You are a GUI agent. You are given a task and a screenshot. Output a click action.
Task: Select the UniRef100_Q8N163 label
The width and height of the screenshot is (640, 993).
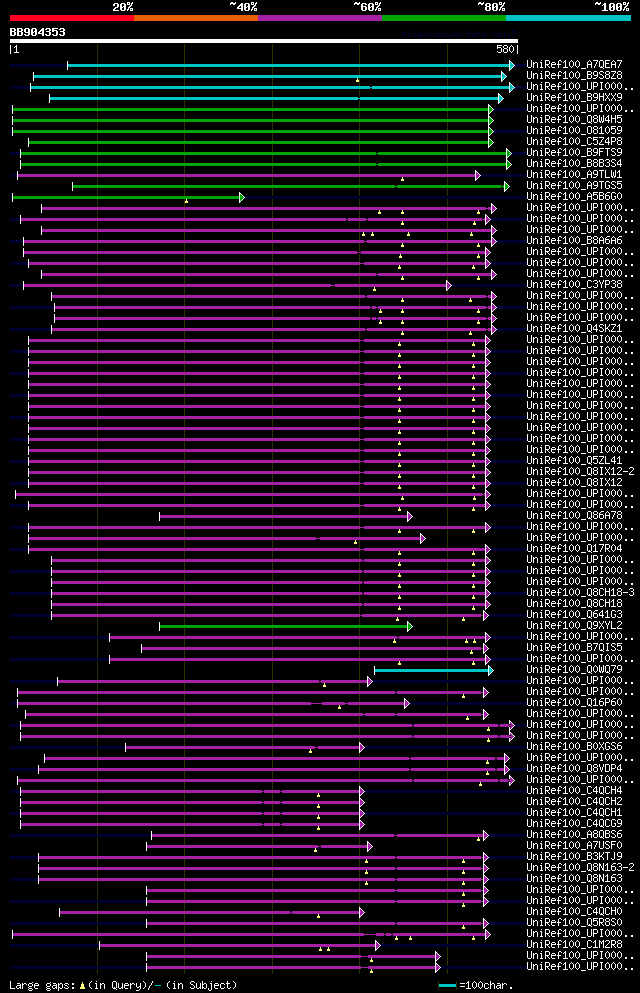point(574,878)
